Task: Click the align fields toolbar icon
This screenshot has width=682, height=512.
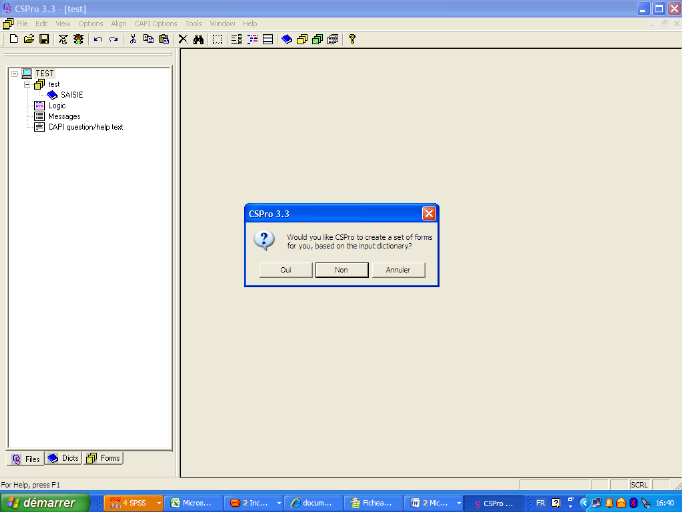Action: pos(237,39)
